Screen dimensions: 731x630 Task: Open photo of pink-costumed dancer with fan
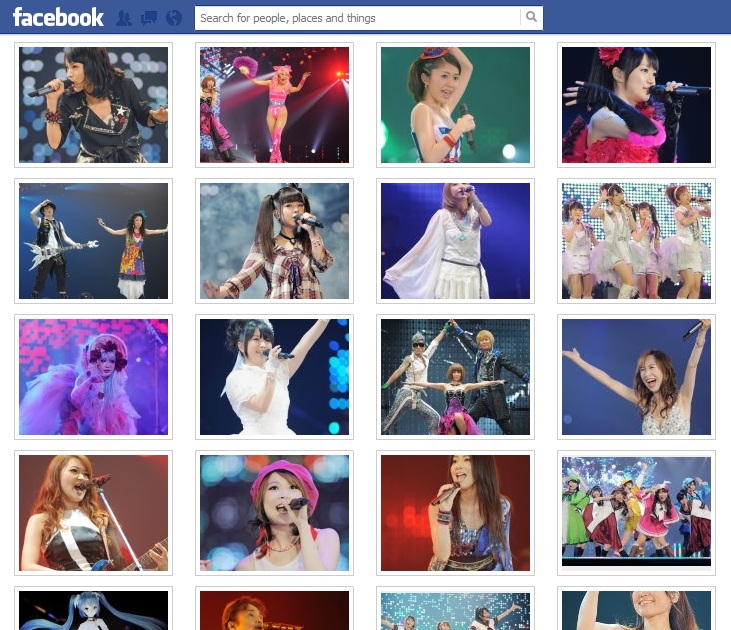pyautogui.click(x=274, y=105)
